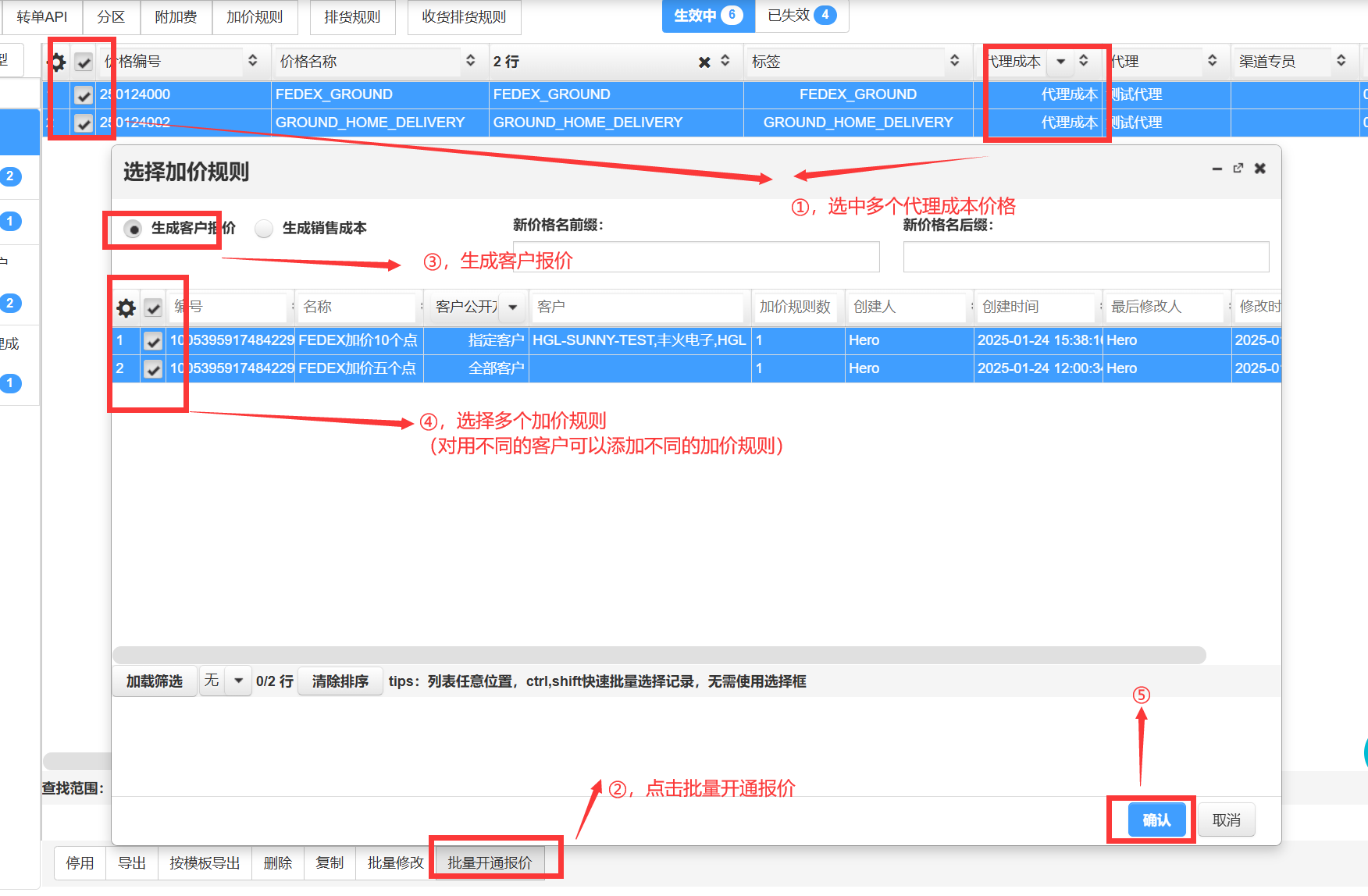This screenshot has width=1368, height=896.
Task: Click 导出 button
Action: tap(132, 862)
